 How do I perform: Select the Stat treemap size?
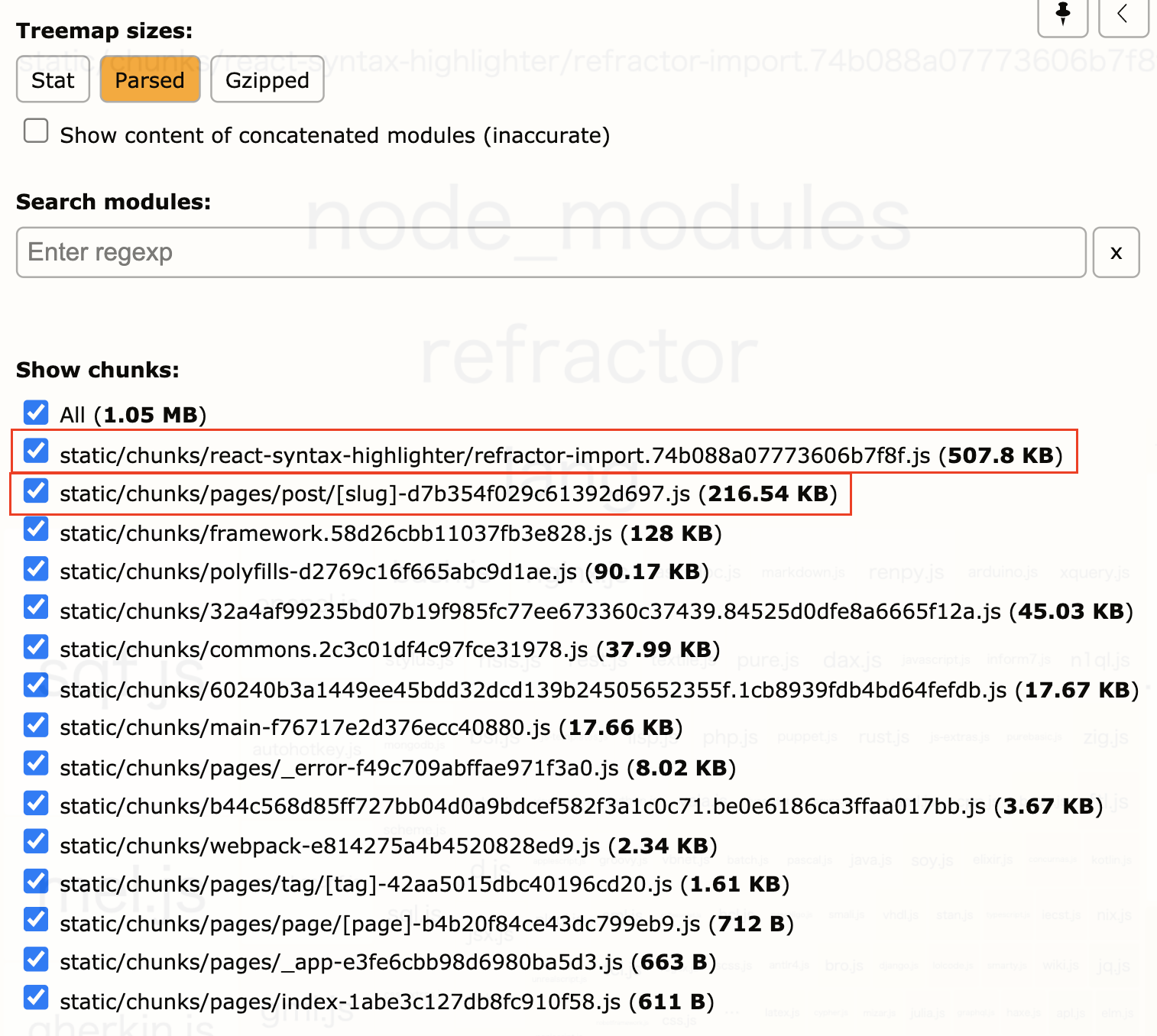[x=53, y=80]
